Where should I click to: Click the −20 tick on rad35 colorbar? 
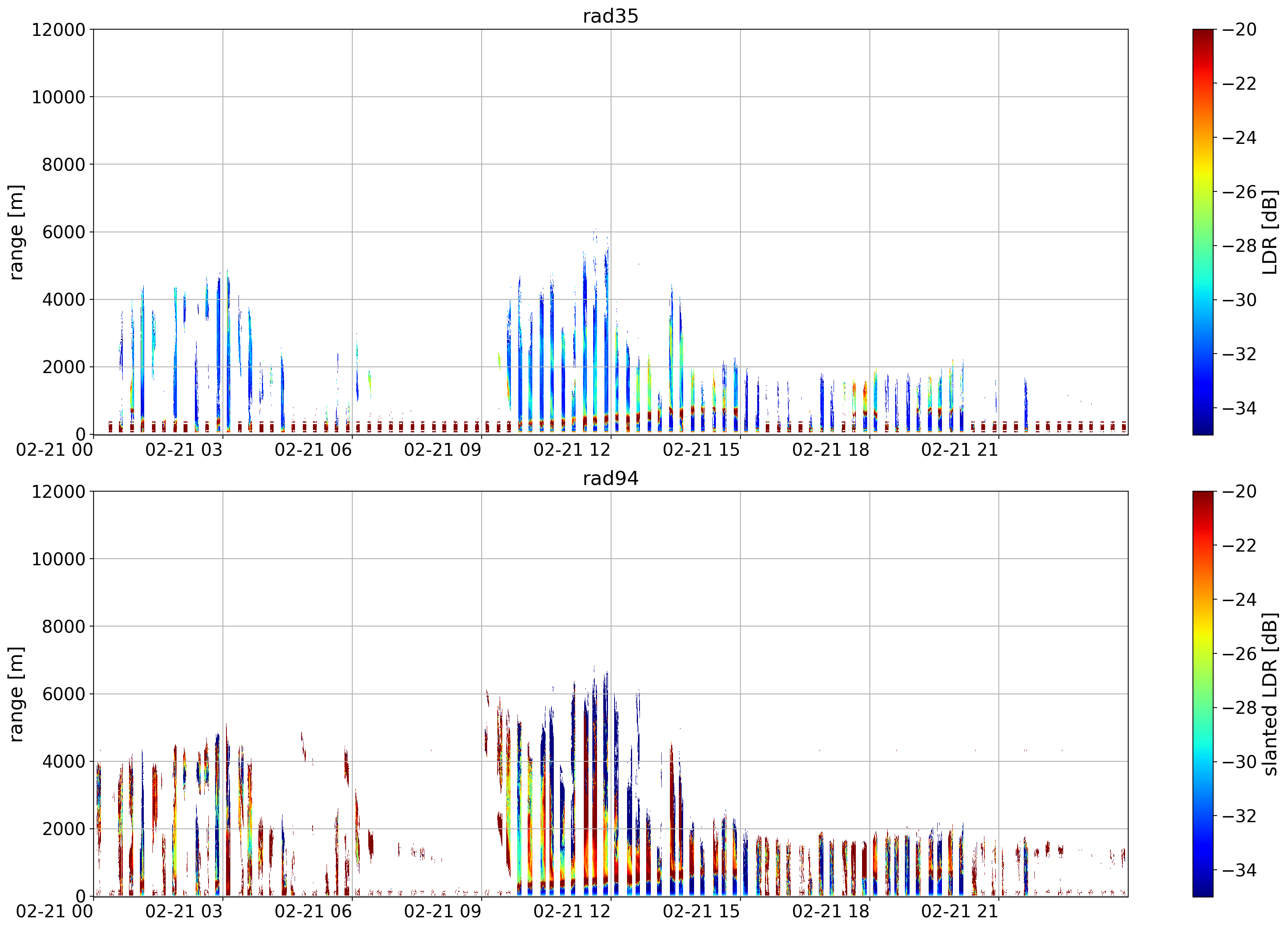tap(1239, 30)
